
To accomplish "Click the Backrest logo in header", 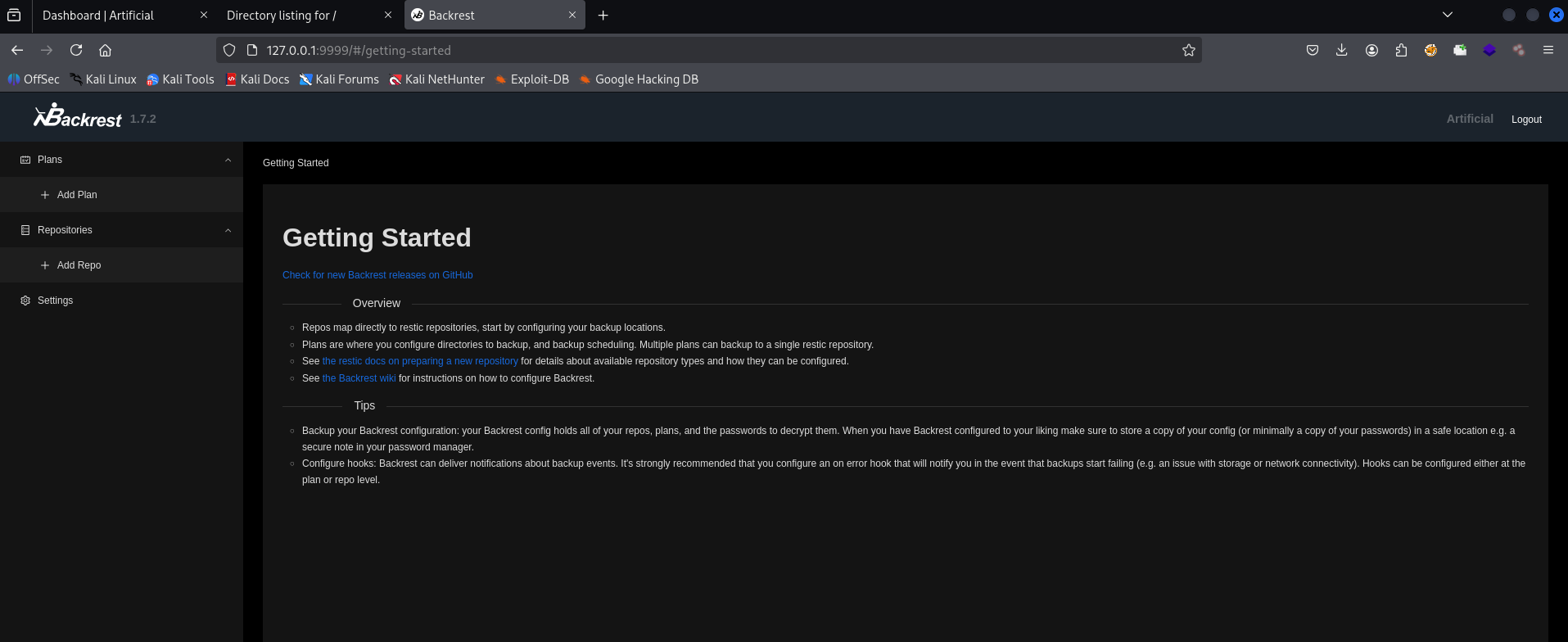I will tap(78, 117).
